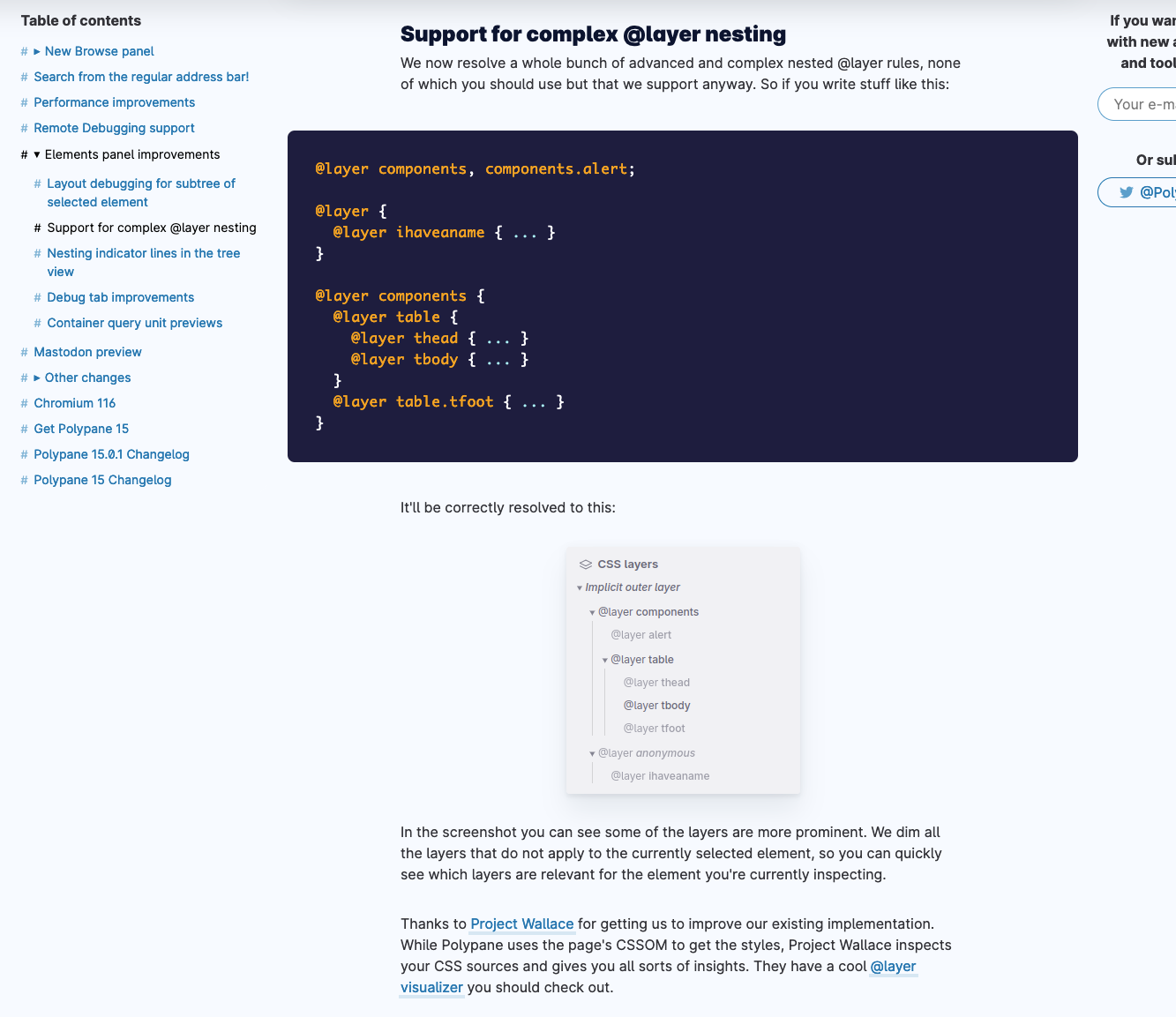Click the hash icon beside "Mastodon preview"

click(x=22, y=352)
